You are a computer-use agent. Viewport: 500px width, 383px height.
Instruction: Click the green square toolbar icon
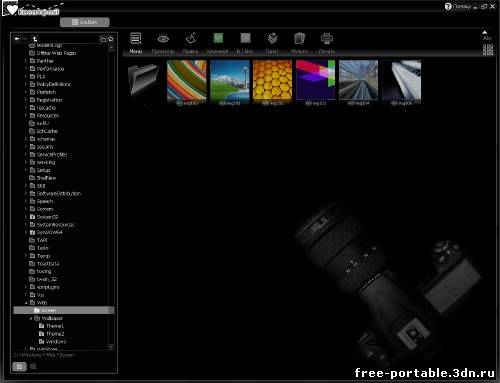(218, 38)
